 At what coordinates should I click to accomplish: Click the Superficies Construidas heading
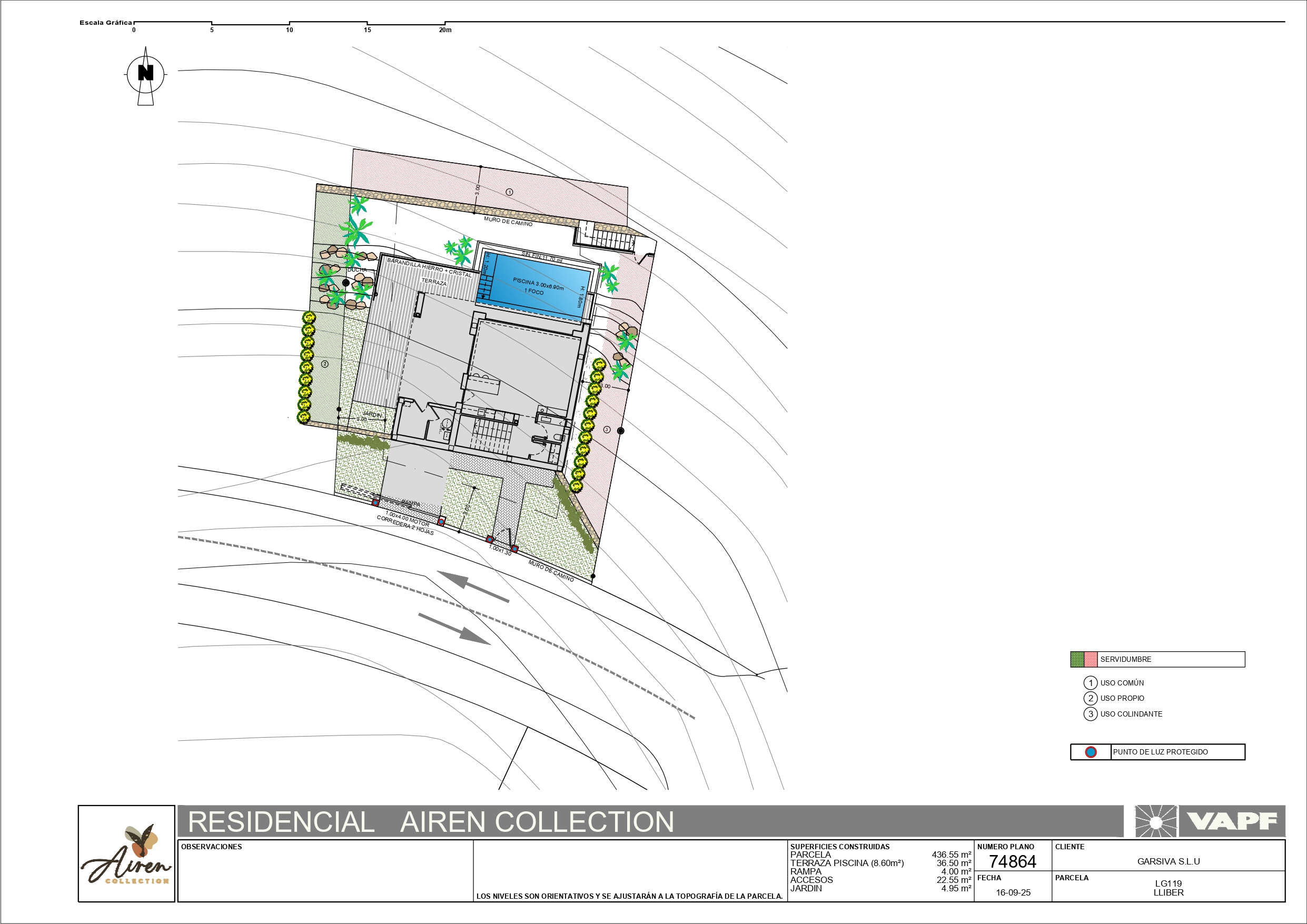tap(839, 847)
